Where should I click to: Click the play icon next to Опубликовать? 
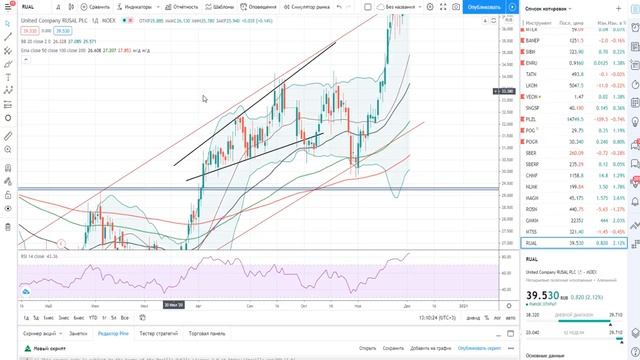pos(512,7)
